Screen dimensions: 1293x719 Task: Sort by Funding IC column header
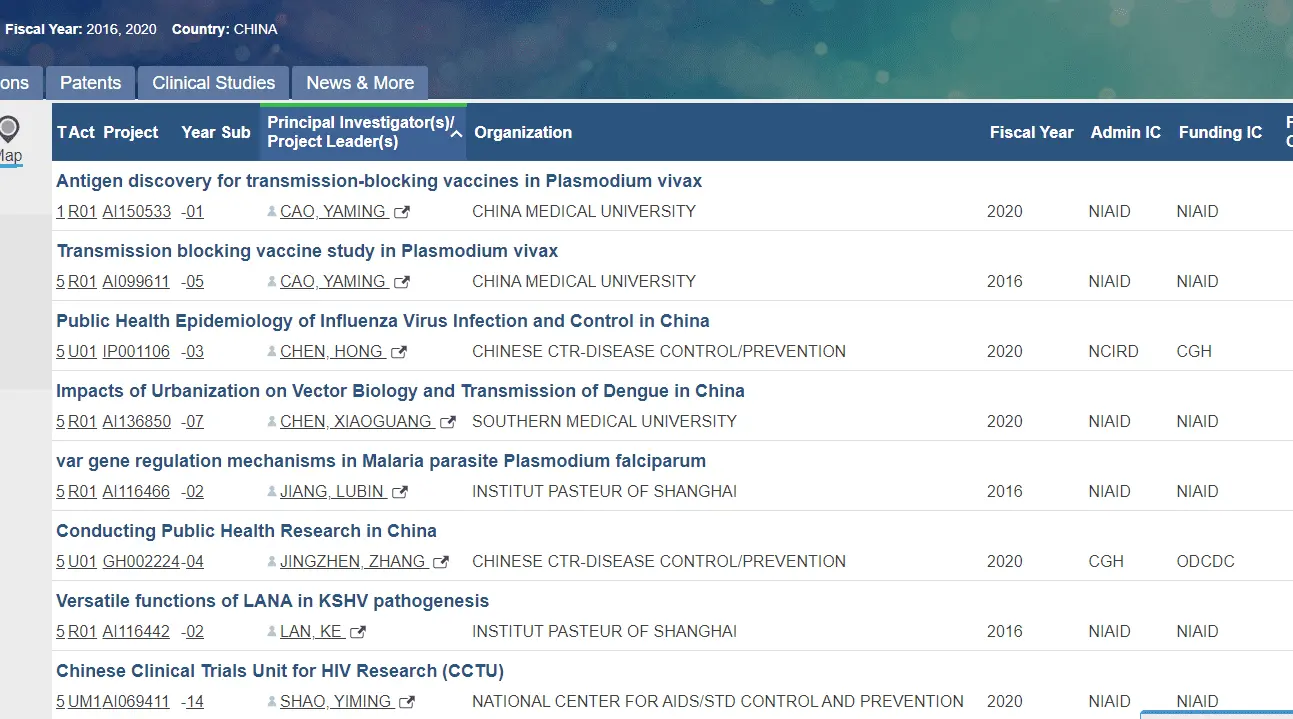tap(1220, 132)
